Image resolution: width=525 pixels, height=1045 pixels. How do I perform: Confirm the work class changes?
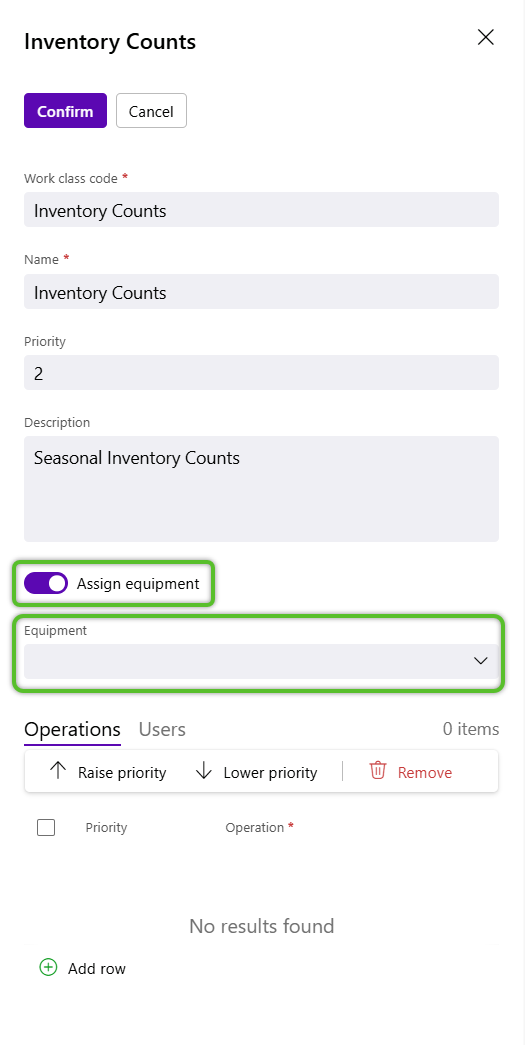click(65, 111)
